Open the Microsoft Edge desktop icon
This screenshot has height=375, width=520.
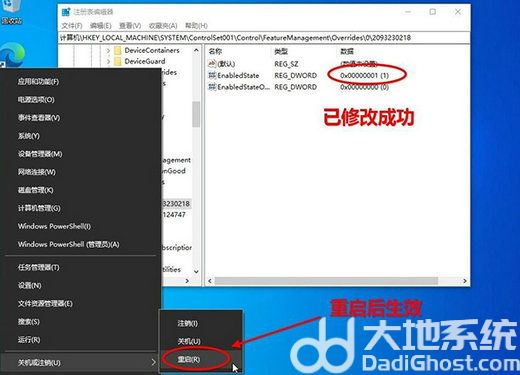point(12,55)
